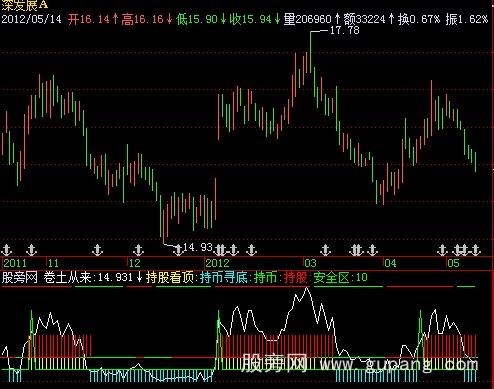494x389 pixels.
Task: Click the info marker icon above the 2011 label
Action: tap(7, 250)
